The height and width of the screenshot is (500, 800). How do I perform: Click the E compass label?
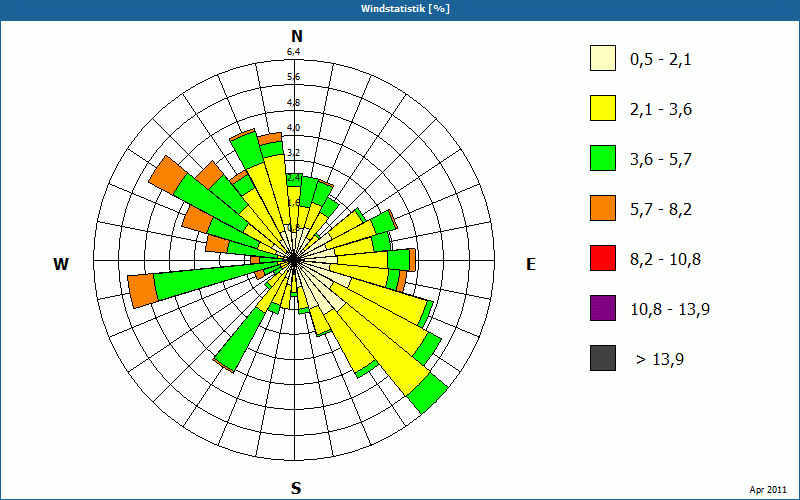click(531, 264)
